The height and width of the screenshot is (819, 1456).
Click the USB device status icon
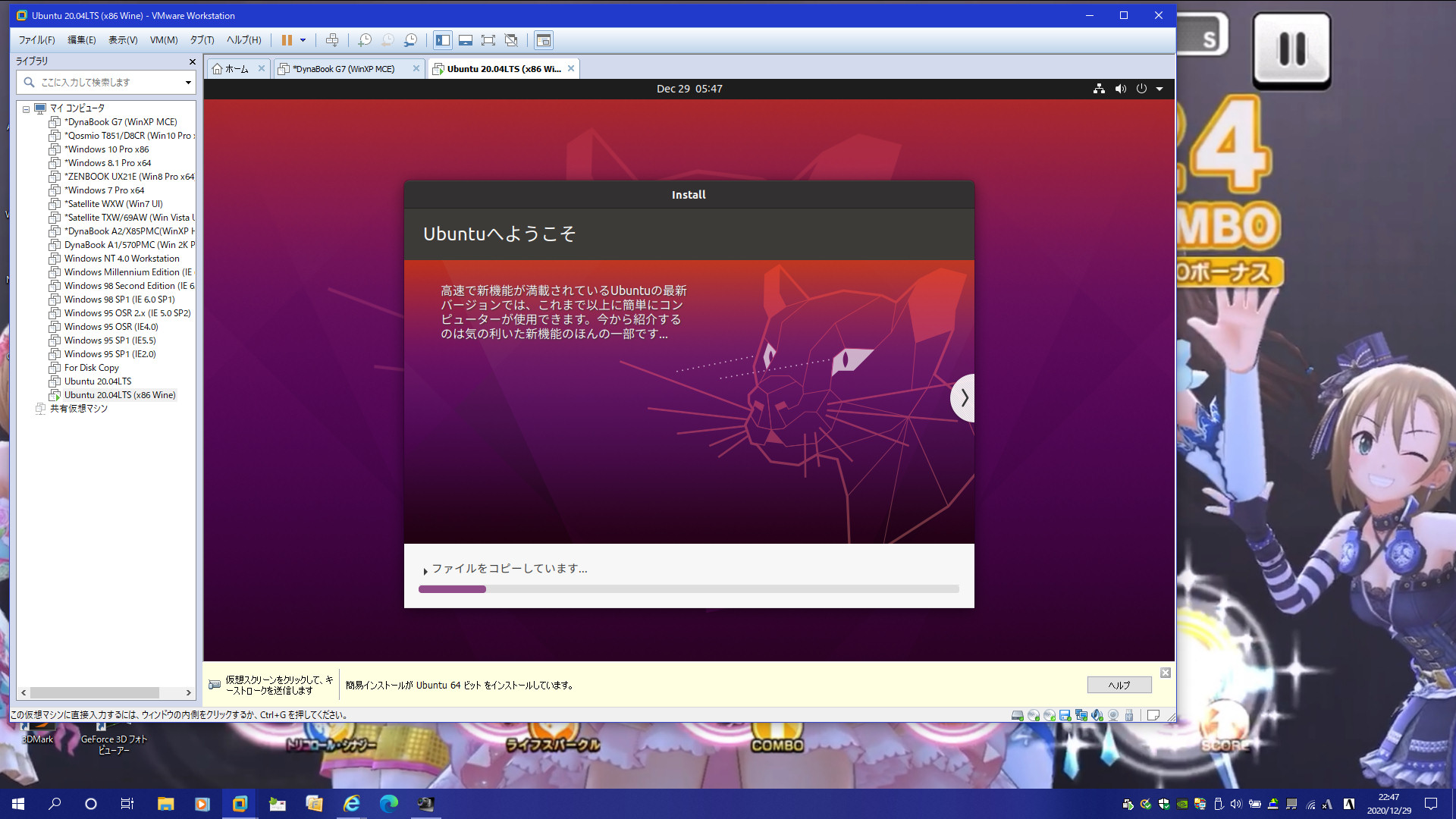pyautogui.click(x=1129, y=715)
